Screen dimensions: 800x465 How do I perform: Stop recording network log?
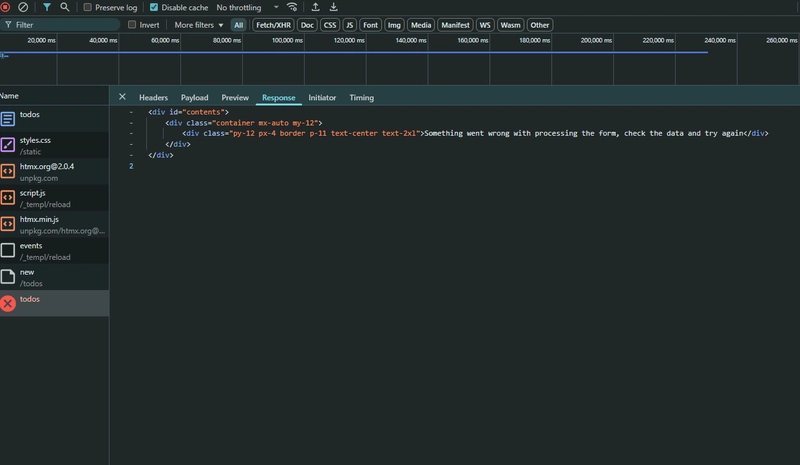point(5,7)
